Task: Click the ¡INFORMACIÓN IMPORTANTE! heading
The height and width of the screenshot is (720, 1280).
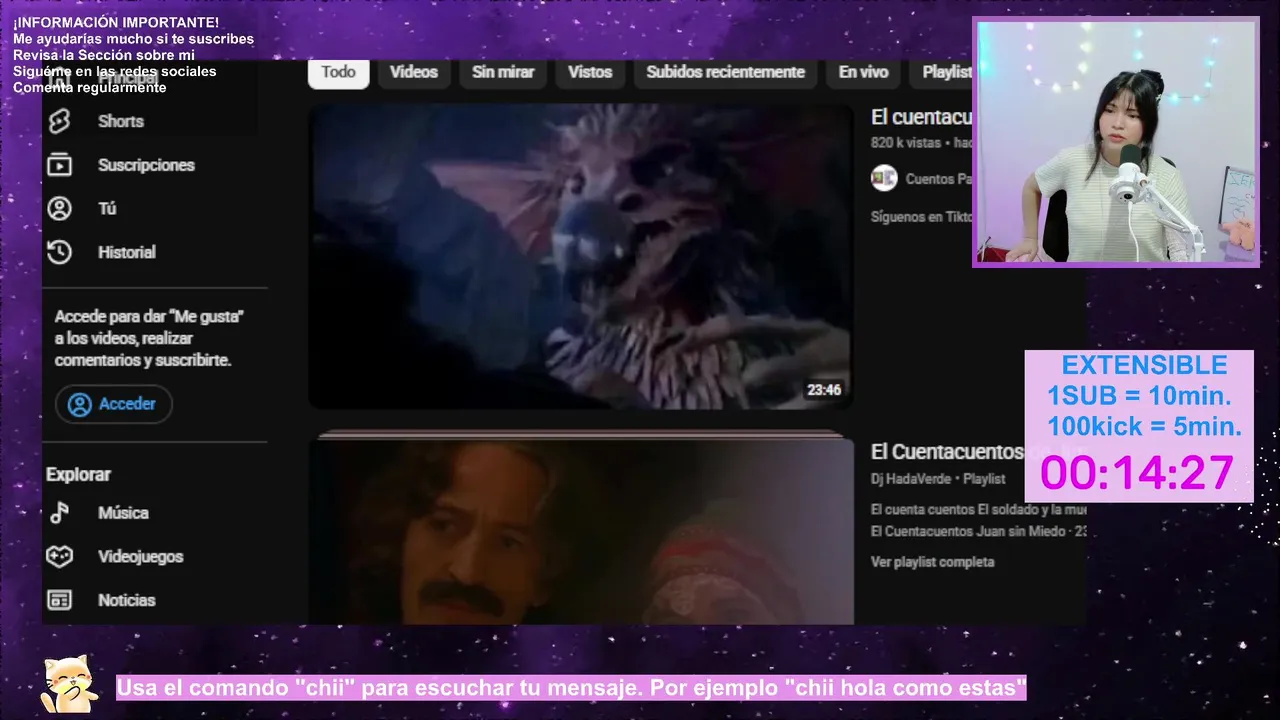Action: coord(116,22)
